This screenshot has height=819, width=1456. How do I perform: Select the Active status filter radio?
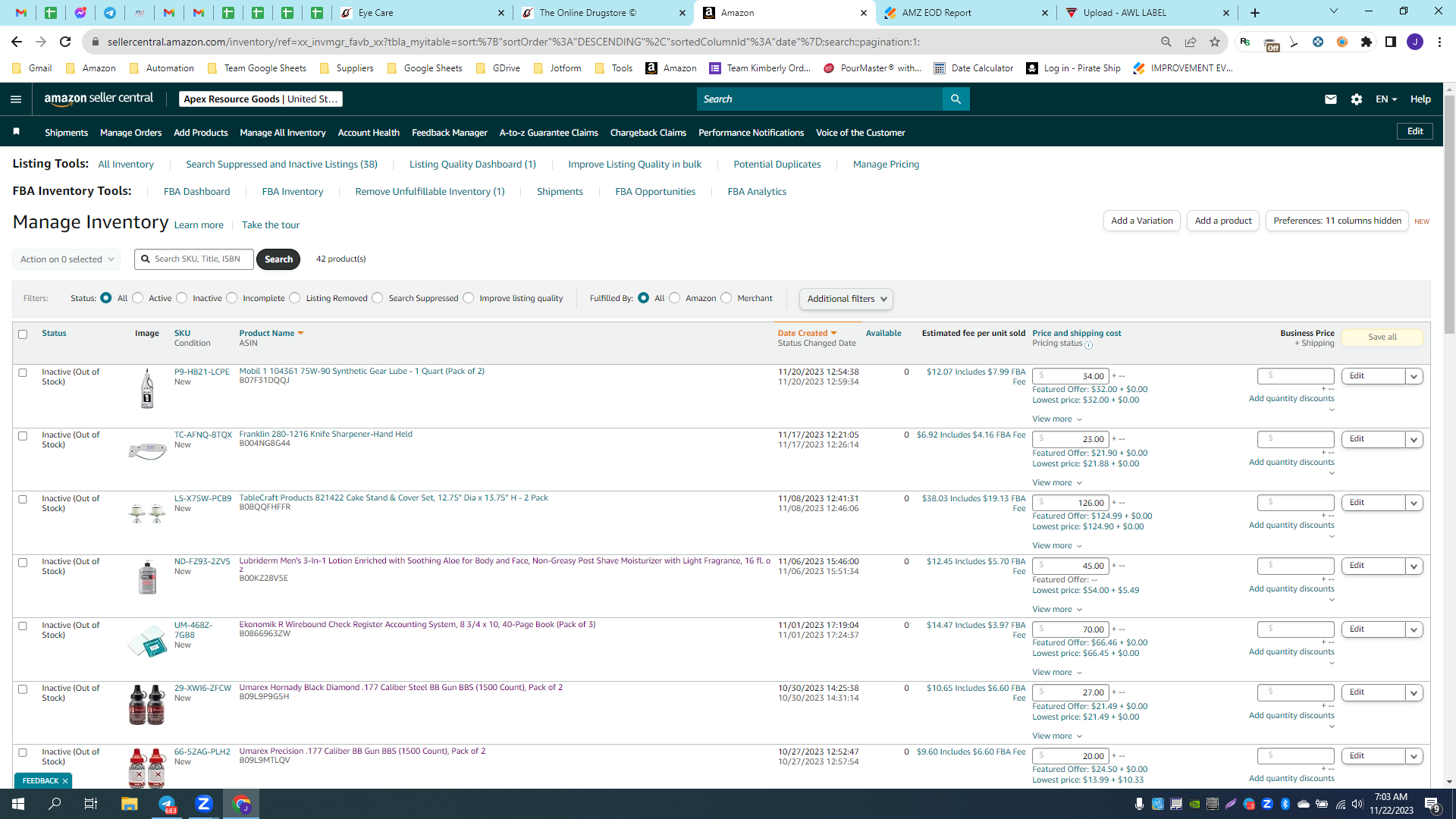[x=138, y=298]
